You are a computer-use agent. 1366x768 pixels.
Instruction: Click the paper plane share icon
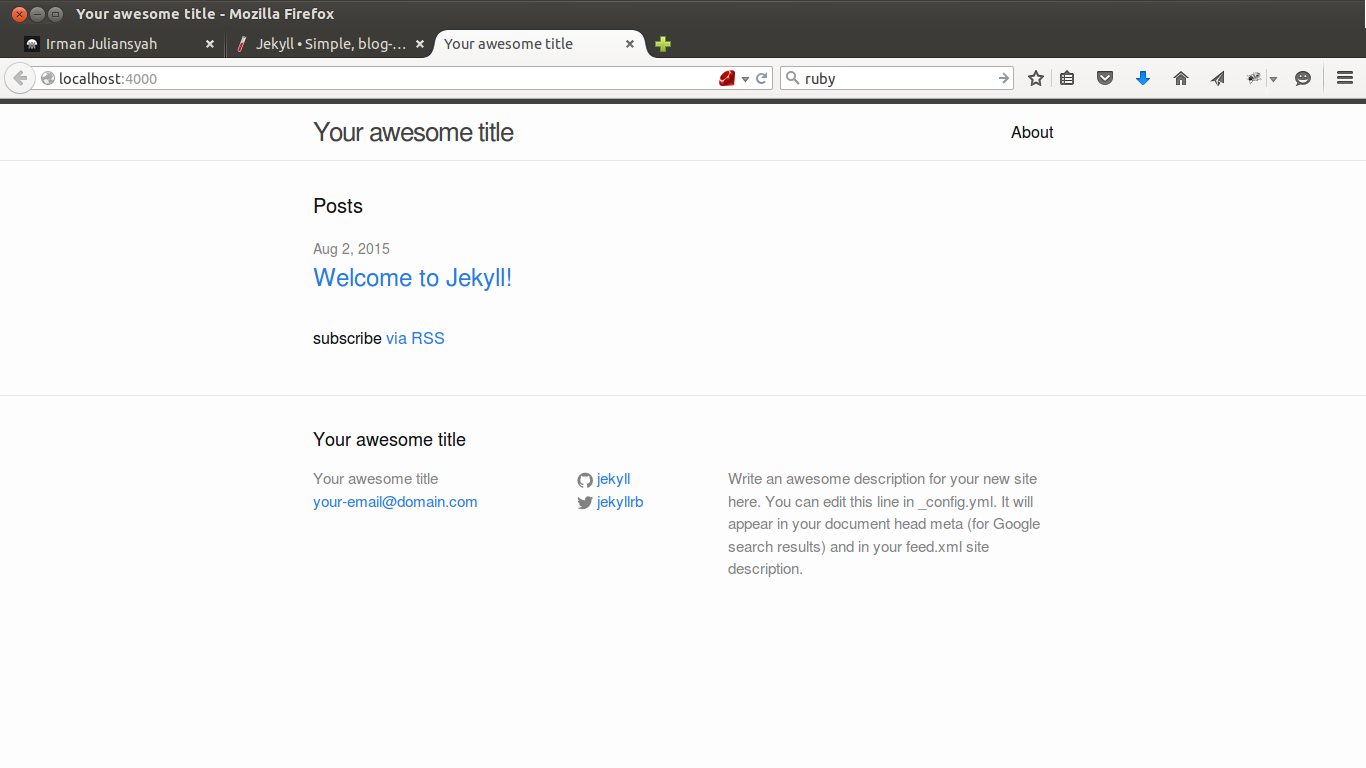coord(1218,78)
